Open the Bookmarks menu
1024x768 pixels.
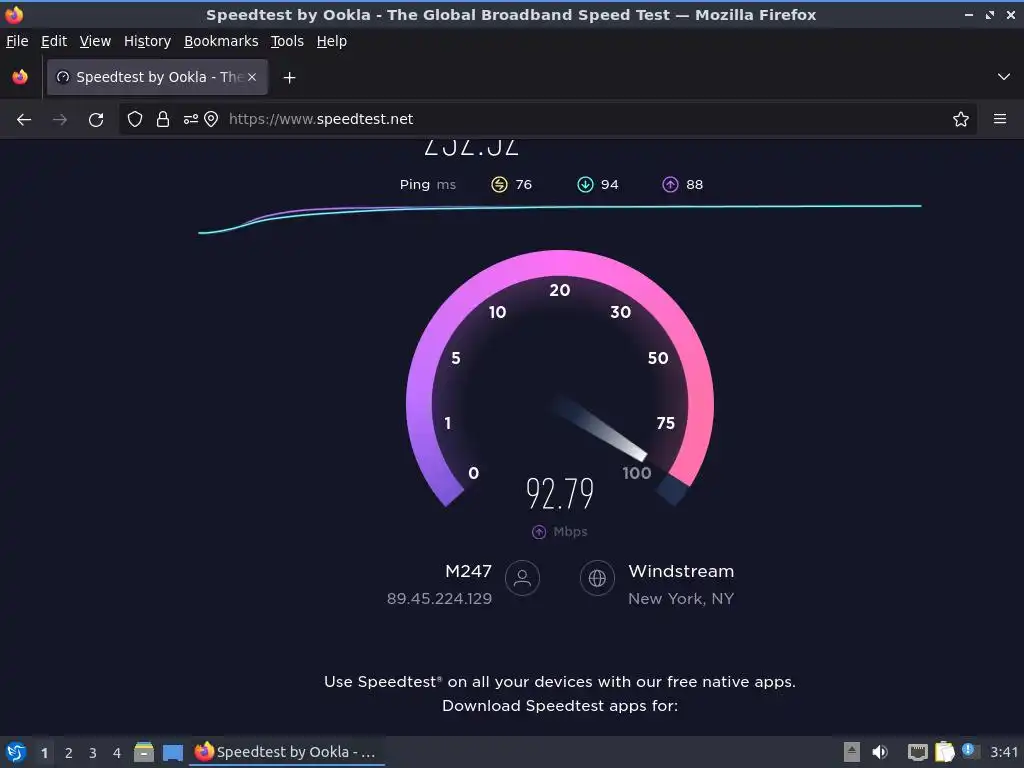coord(221,41)
